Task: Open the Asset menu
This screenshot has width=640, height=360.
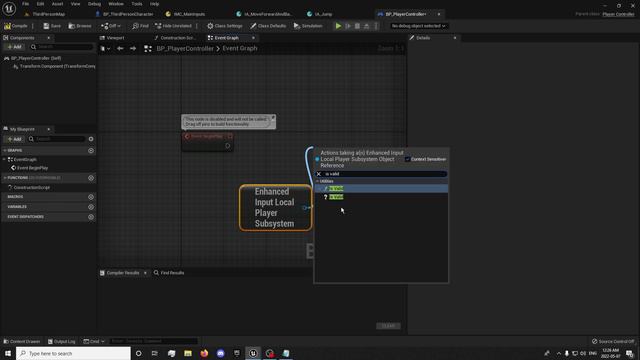Action: click(58, 4)
